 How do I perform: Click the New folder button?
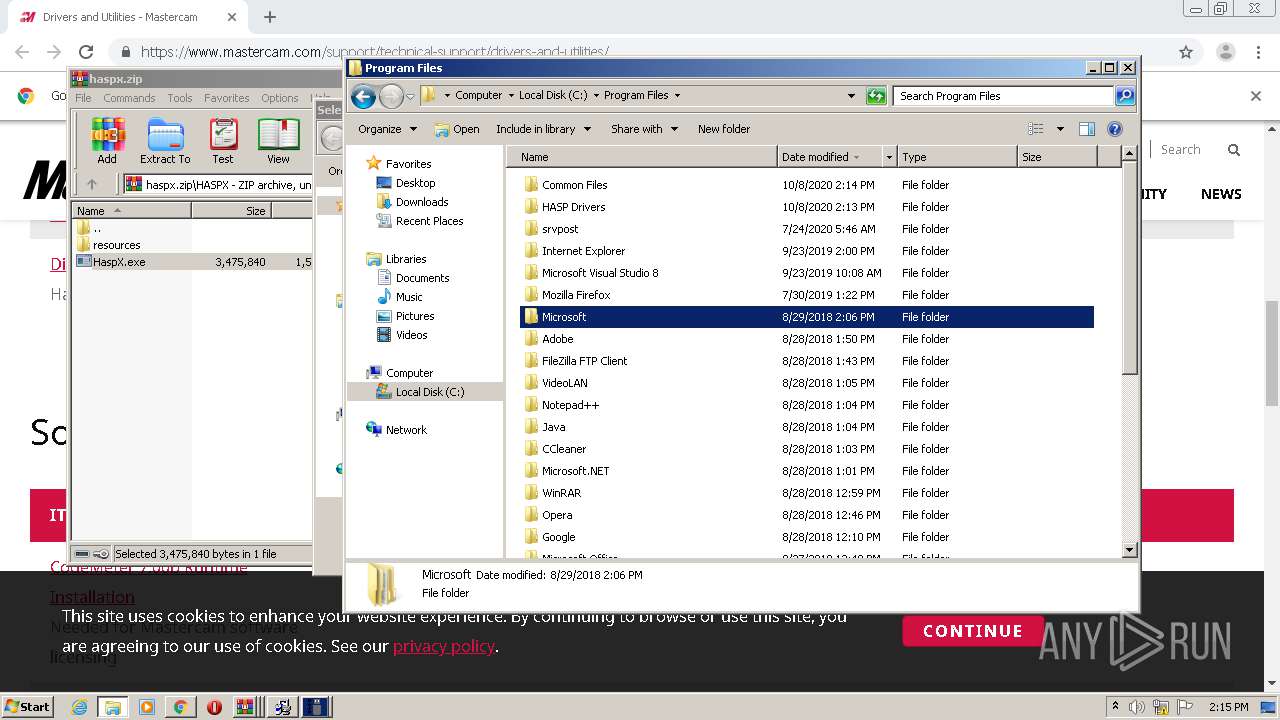pyautogui.click(x=724, y=129)
